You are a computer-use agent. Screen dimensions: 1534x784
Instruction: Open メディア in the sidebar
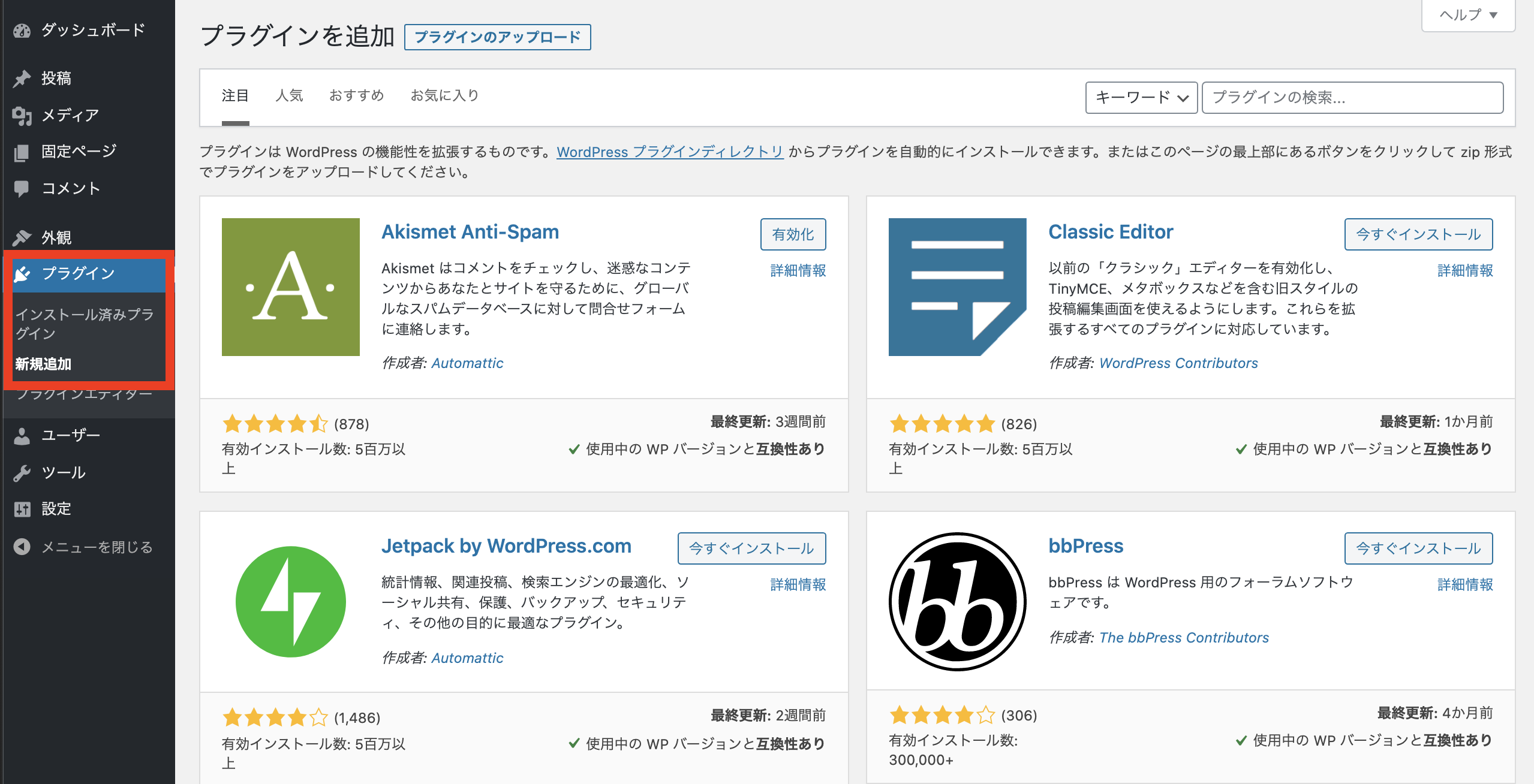[x=89, y=116]
